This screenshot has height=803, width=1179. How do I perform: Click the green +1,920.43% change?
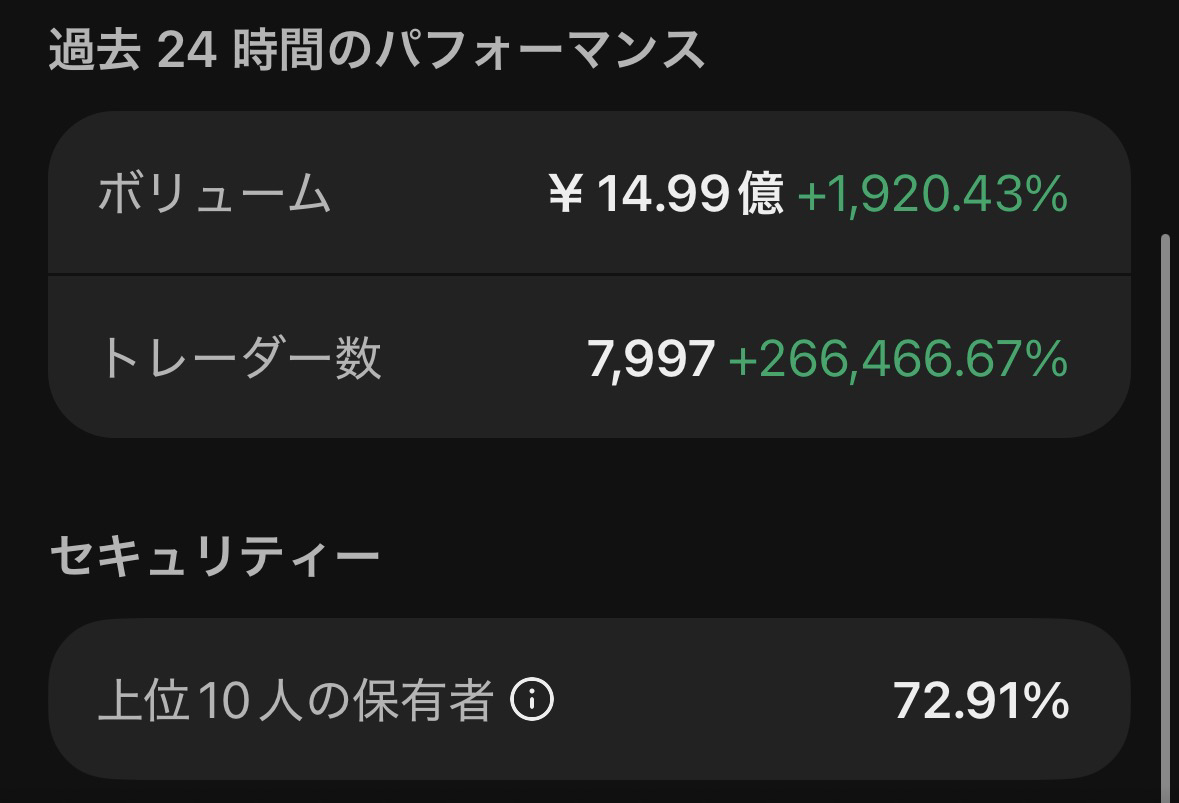(x=932, y=193)
